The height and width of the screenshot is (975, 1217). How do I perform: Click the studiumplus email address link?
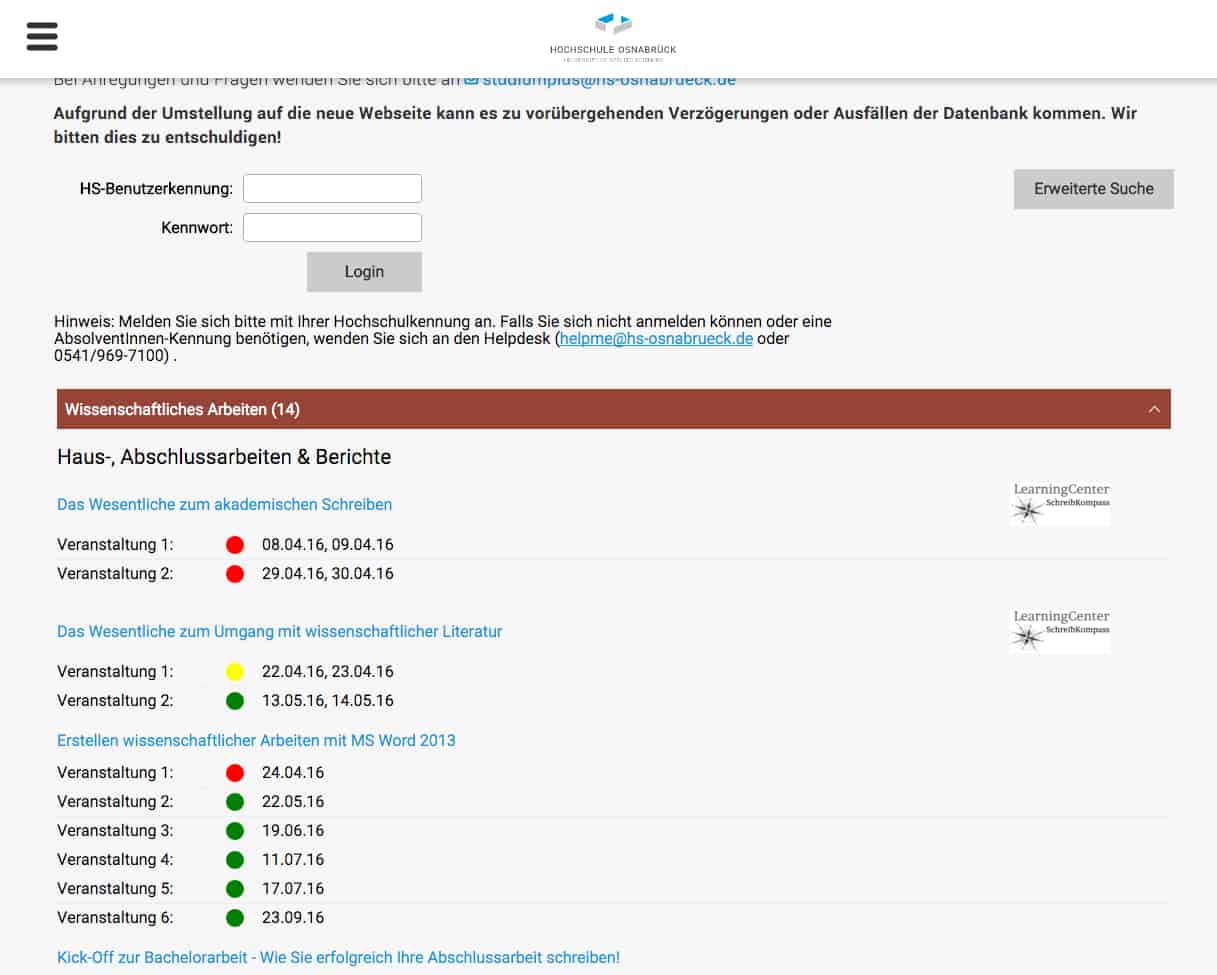(600, 80)
